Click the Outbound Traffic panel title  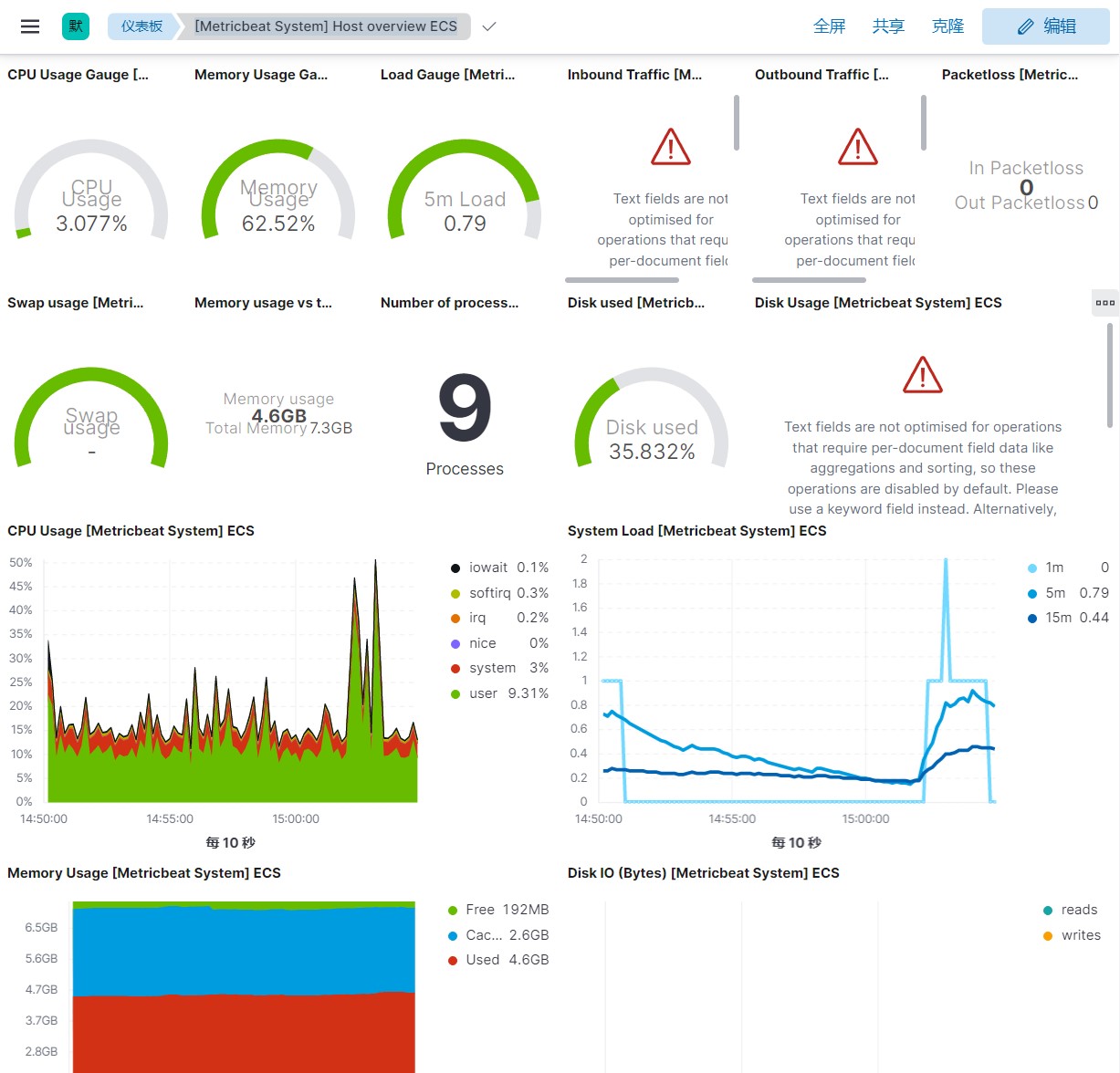[x=822, y=75]
